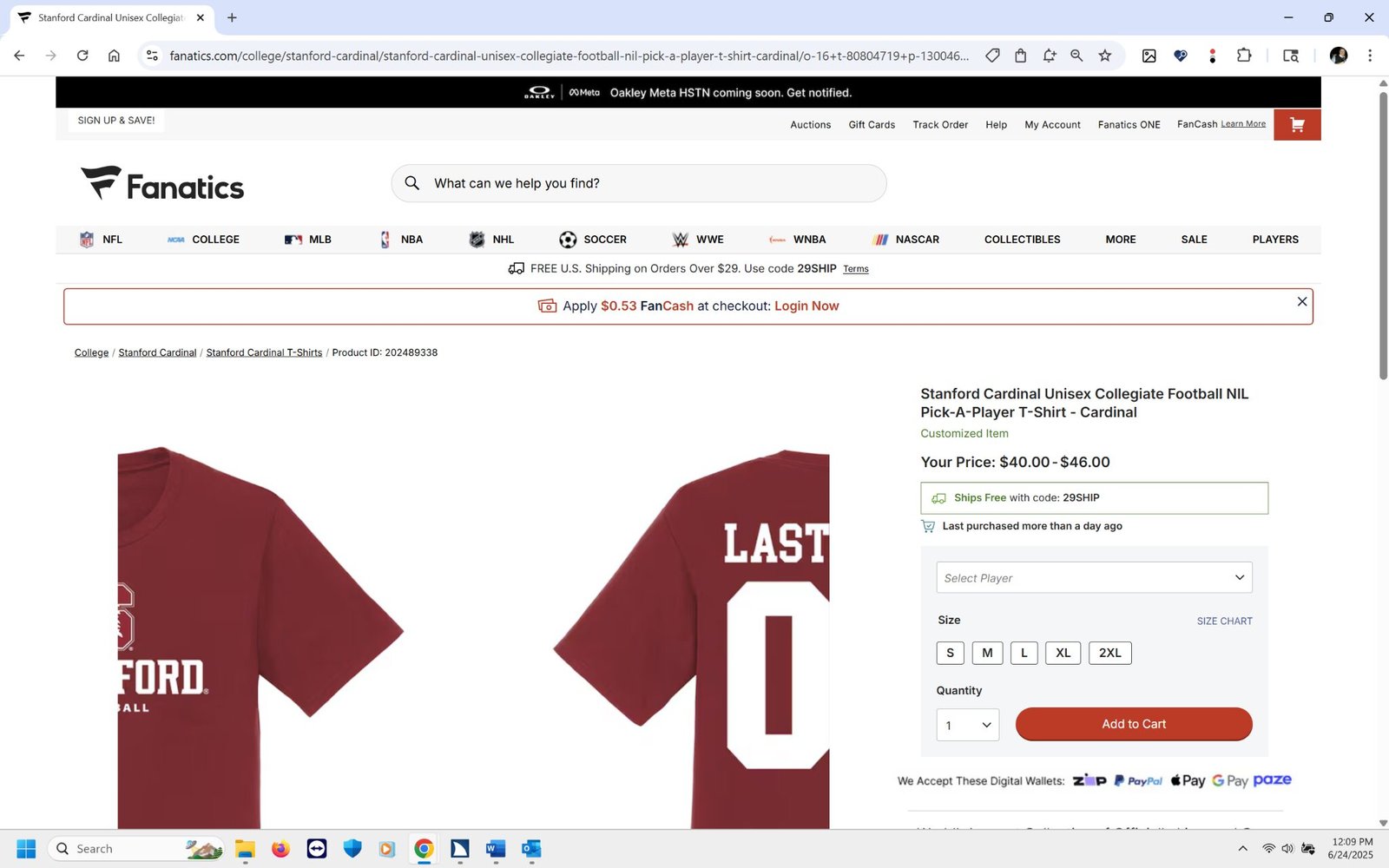Go to browser home page

(114, 56)
